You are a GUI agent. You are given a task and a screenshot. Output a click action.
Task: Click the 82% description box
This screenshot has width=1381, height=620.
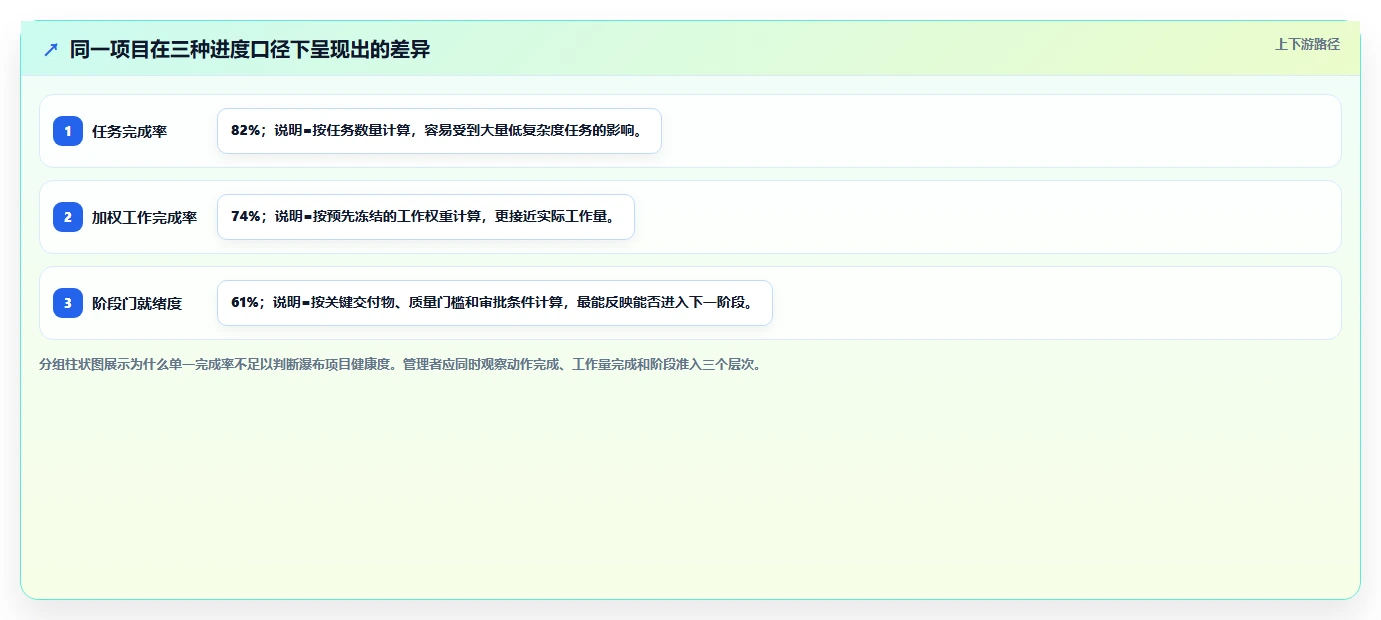click(x=439, y=131)
